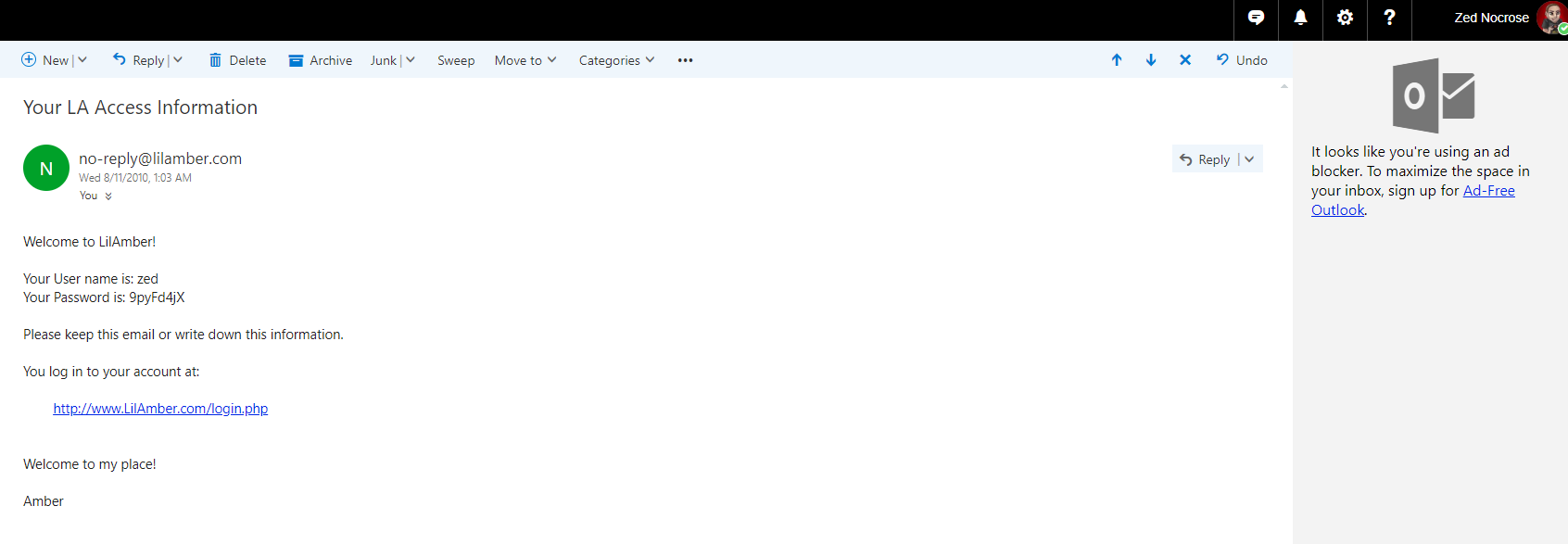Image resolution: width=1568 pixels, height=544 pixels.
Task: Go to next message with down arrow
Action: tap(1151, 60)
